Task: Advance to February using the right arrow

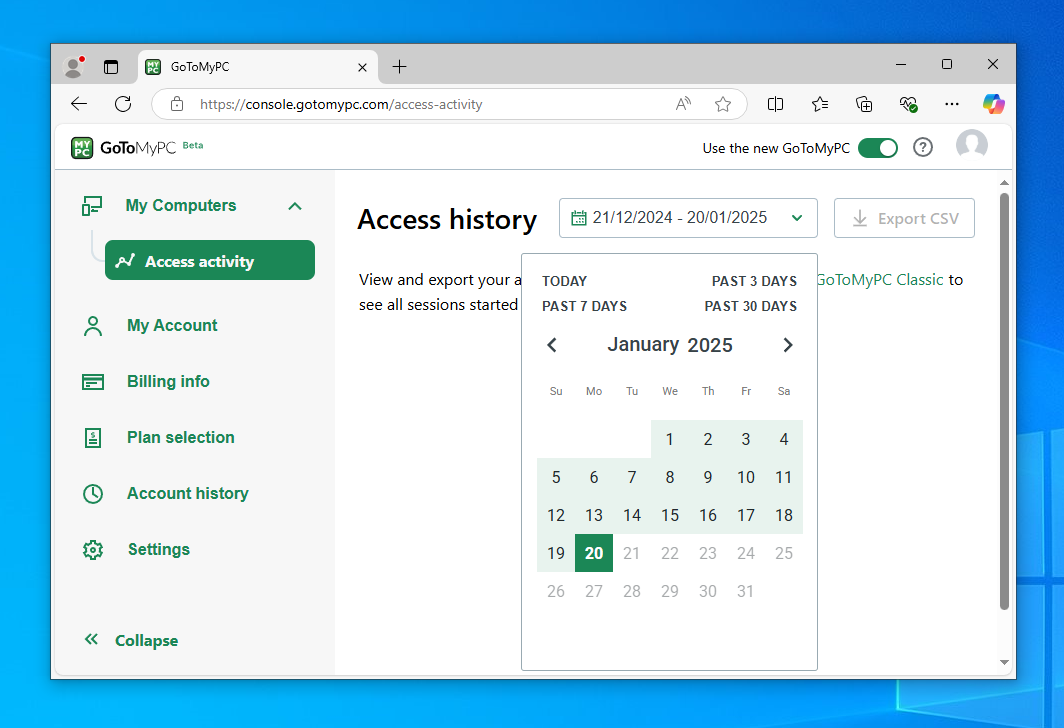Action: coord(787,344)
